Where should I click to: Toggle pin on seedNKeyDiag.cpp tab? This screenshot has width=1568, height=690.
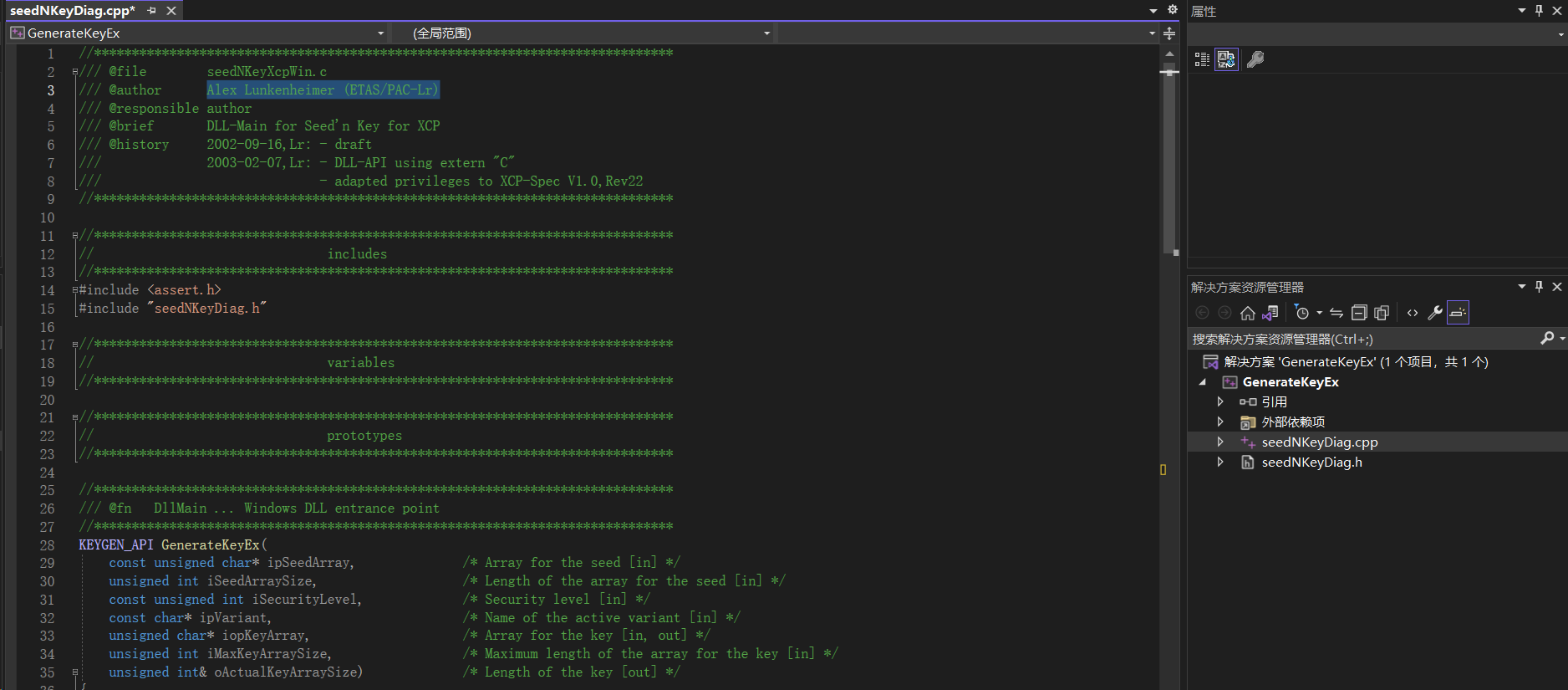click(x=152, y=11)
